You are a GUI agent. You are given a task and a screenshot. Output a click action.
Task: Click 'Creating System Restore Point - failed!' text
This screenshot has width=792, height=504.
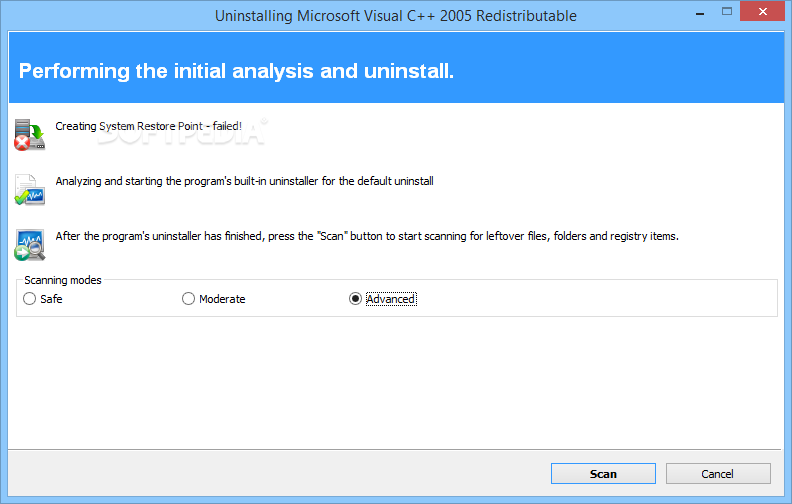pyautogui.click(x=148, y=126)
